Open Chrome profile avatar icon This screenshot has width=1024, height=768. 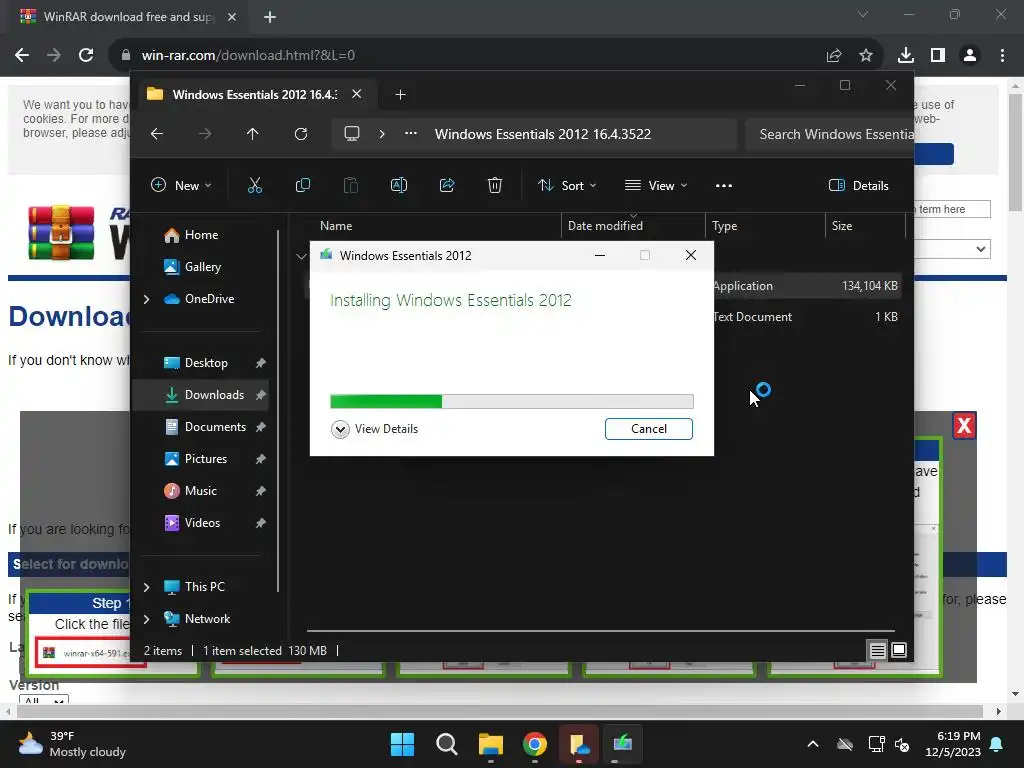pos(970,56)
